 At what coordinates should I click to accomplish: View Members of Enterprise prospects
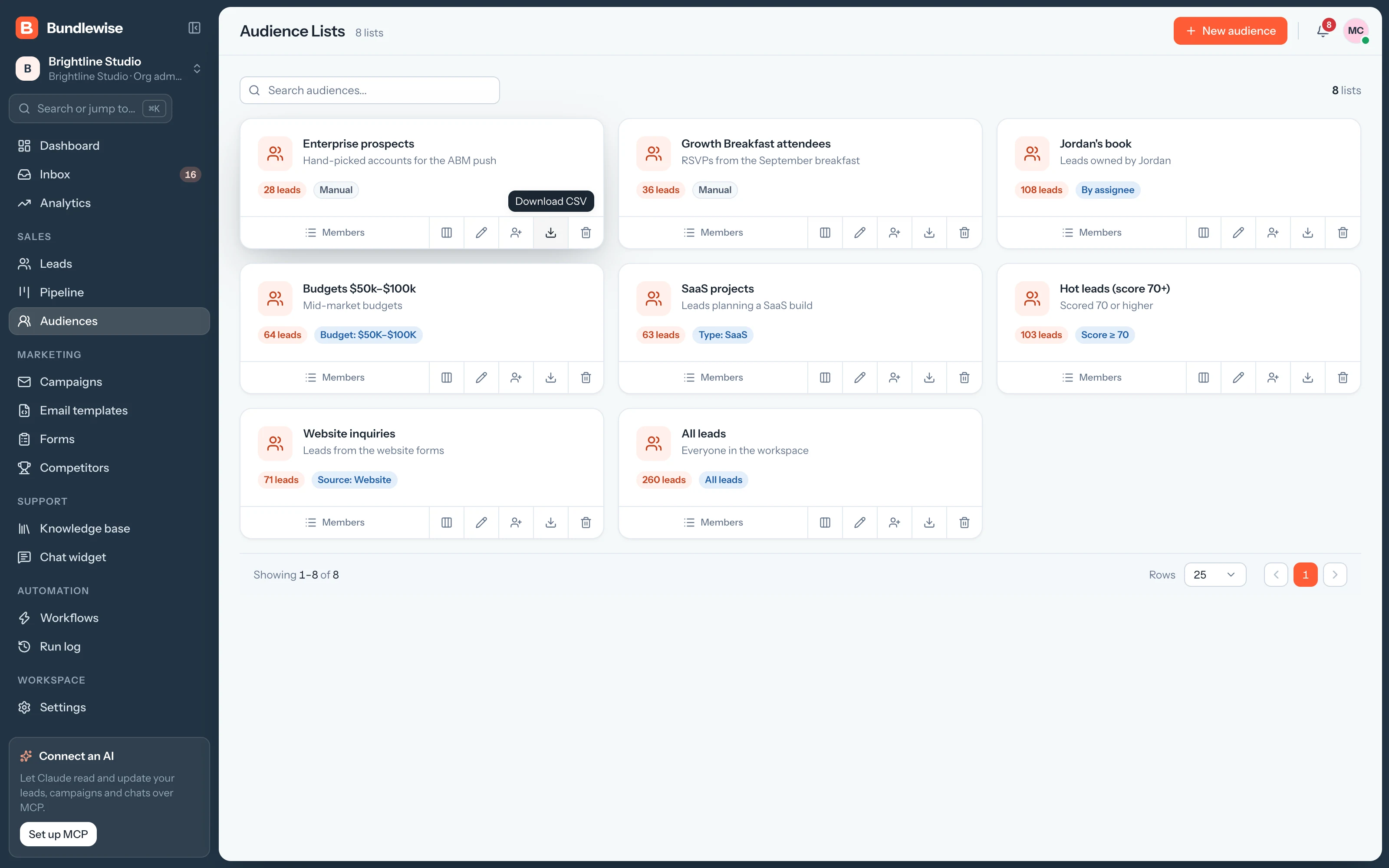click(x=335, y=233)
